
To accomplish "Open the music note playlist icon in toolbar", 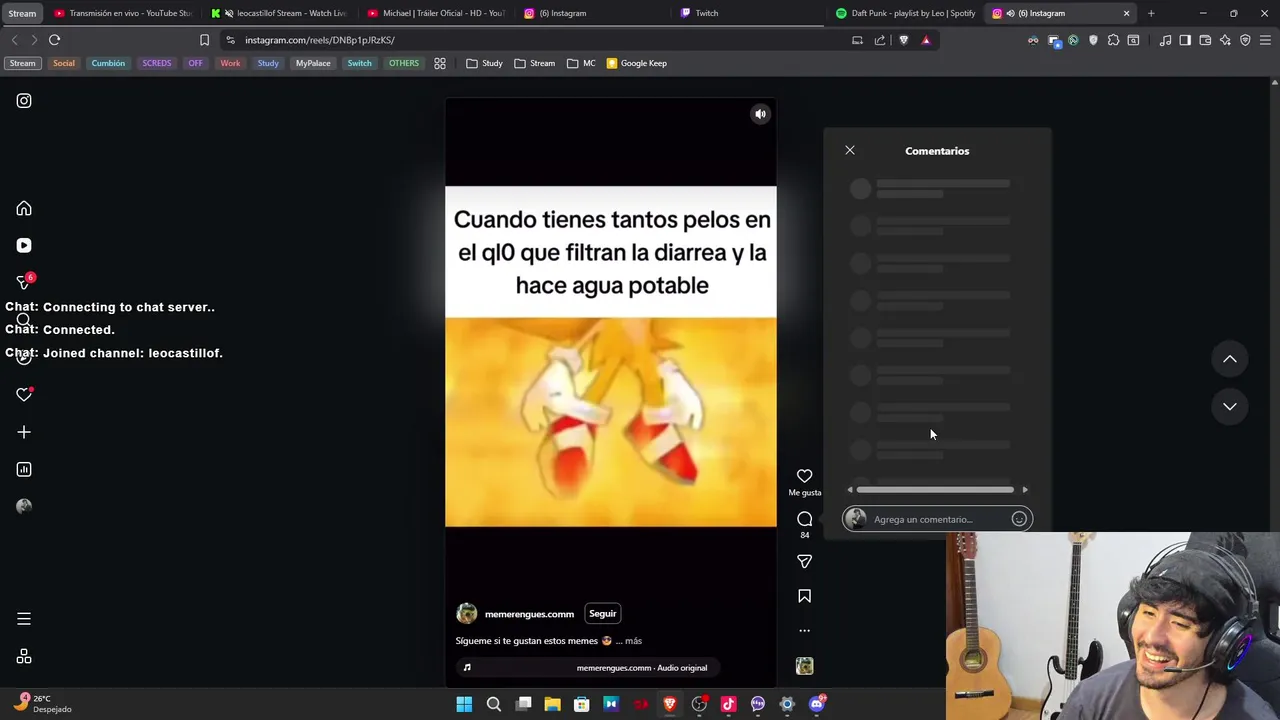I will pyautogui.click(x=1165, y=40).
